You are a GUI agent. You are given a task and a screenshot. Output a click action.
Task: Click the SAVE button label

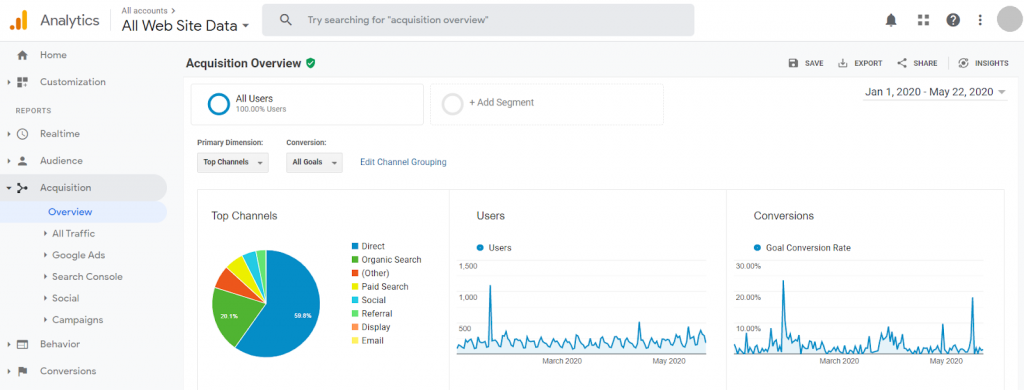pyautogui.click(x=814, y=63)
